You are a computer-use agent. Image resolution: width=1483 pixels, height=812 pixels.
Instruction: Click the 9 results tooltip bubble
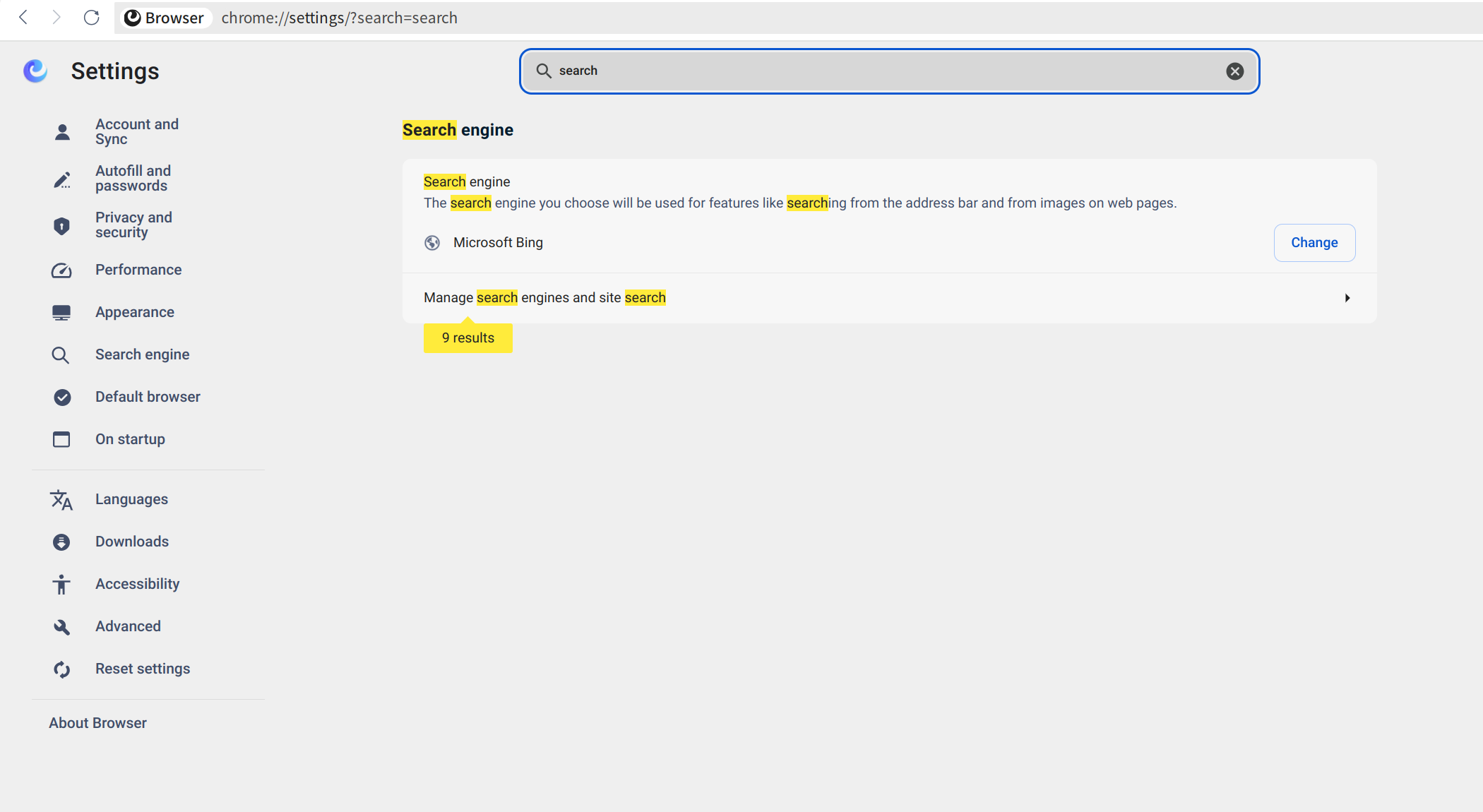pyautogui.click(x=468, y=338)
